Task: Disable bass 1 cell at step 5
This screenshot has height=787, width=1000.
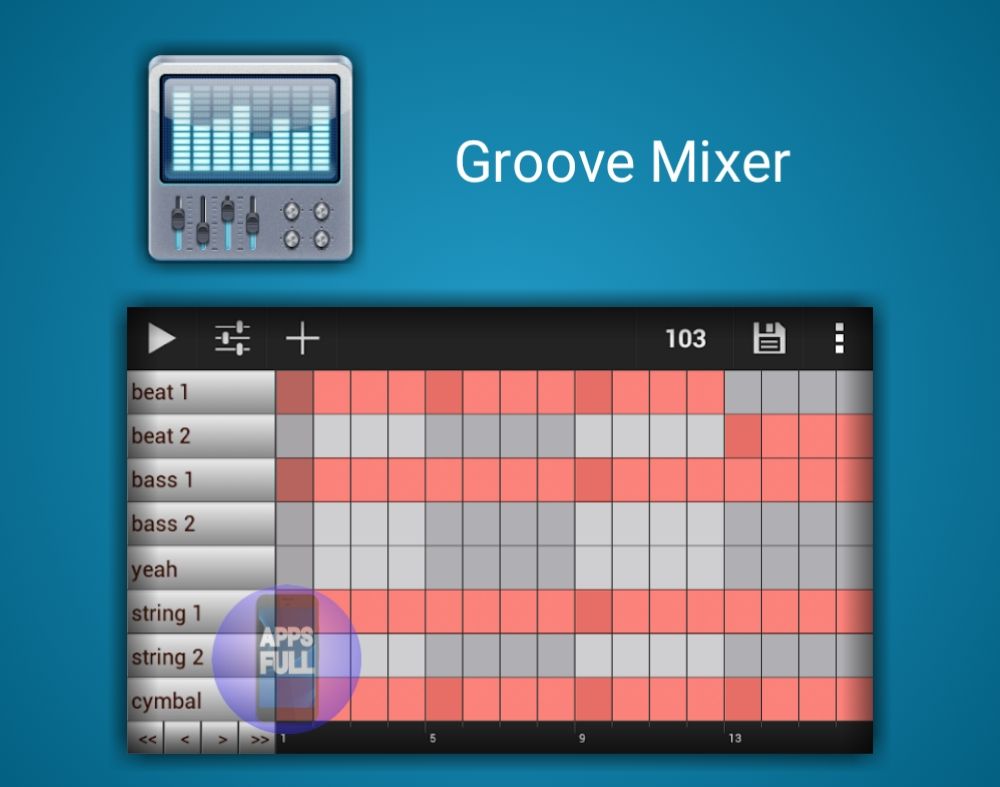Action: click(x=444, y=480)
